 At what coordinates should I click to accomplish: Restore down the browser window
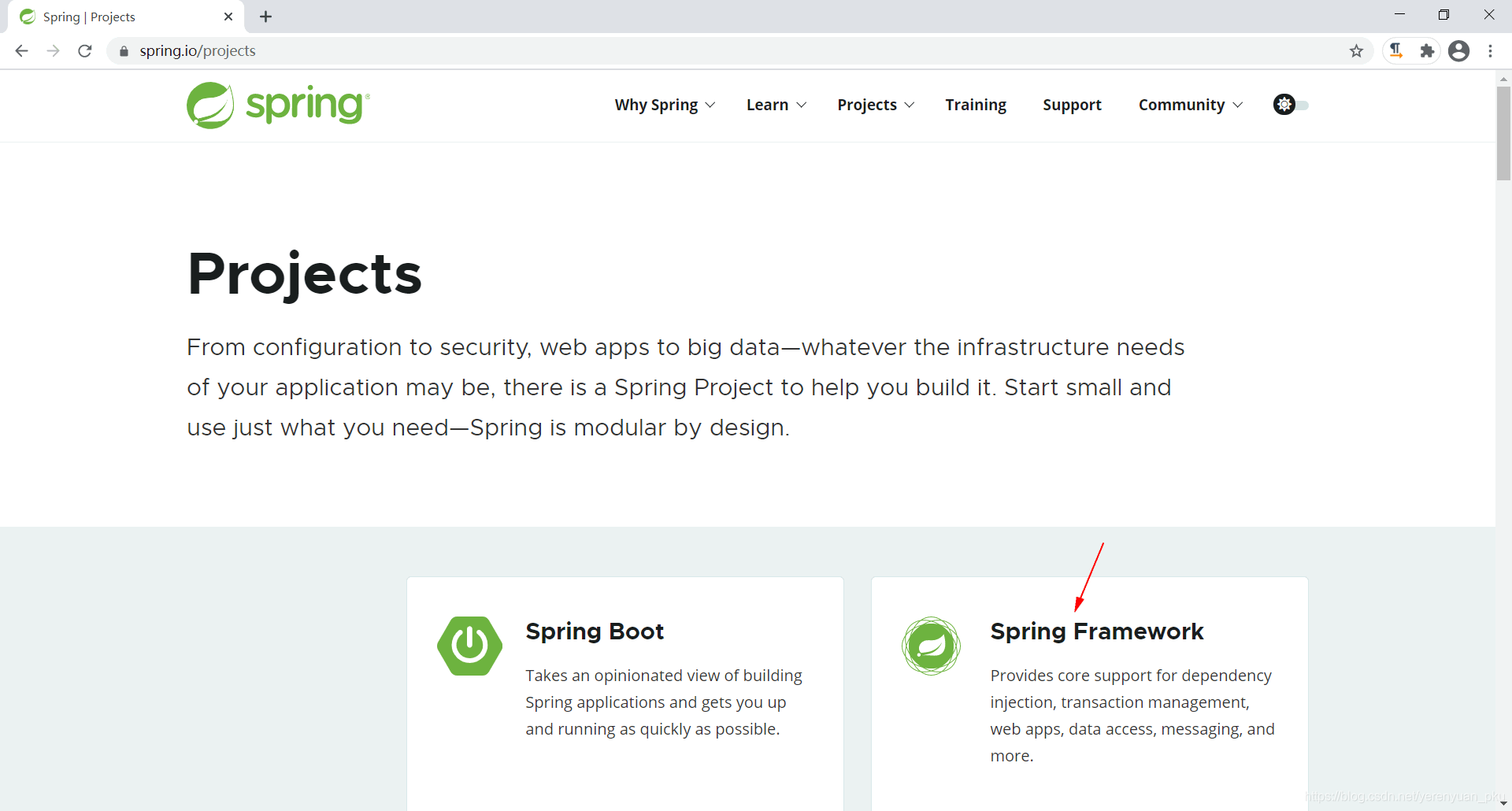(x=1443, y=15)
